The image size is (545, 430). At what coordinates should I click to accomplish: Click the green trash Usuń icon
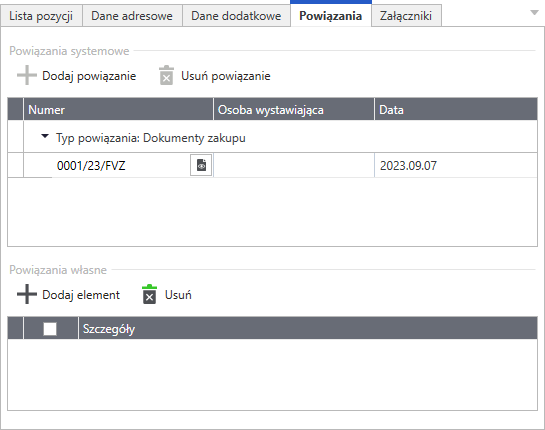point(149,294)
